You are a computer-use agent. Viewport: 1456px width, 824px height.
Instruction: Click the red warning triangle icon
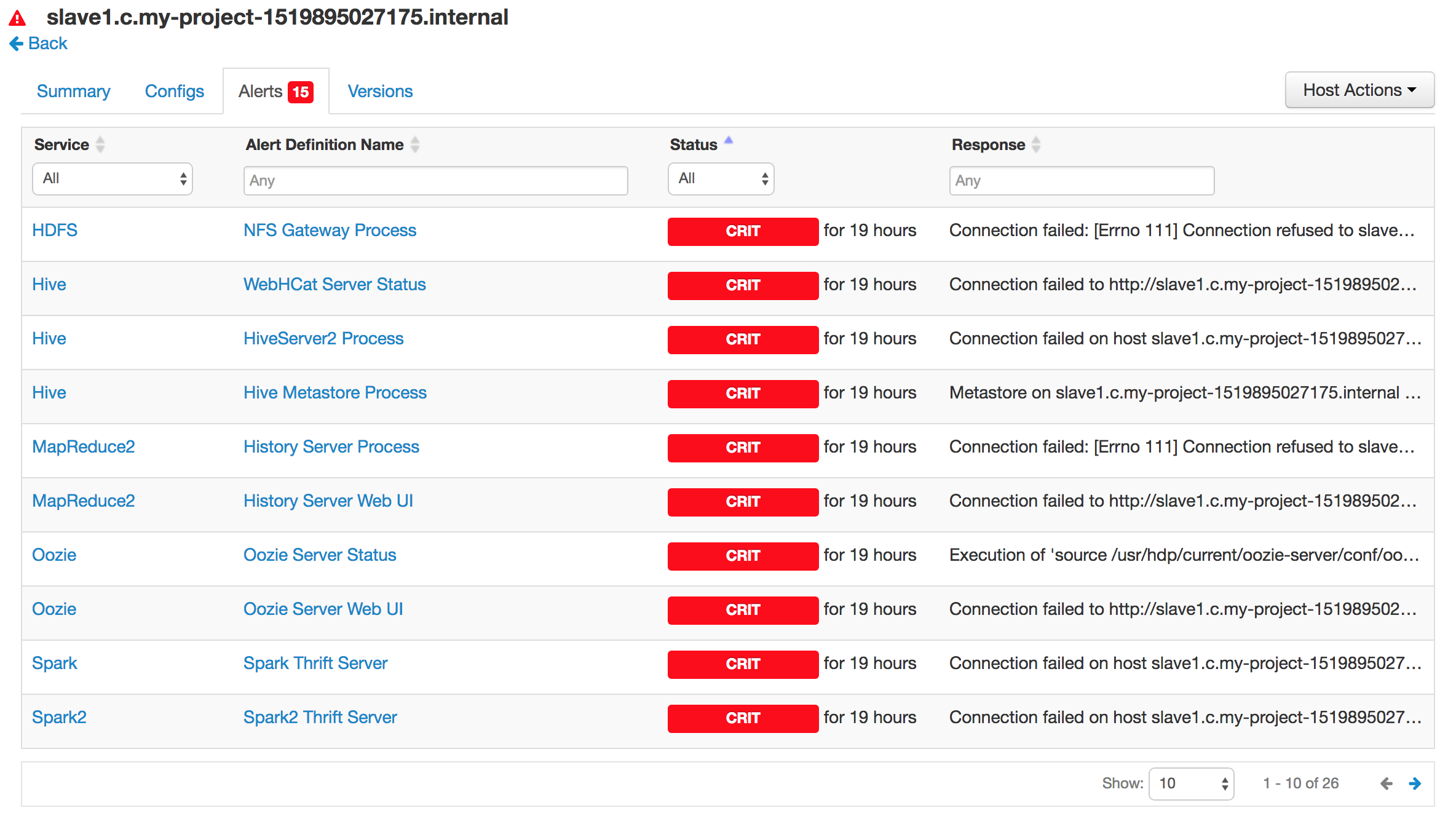click(17, 18)
